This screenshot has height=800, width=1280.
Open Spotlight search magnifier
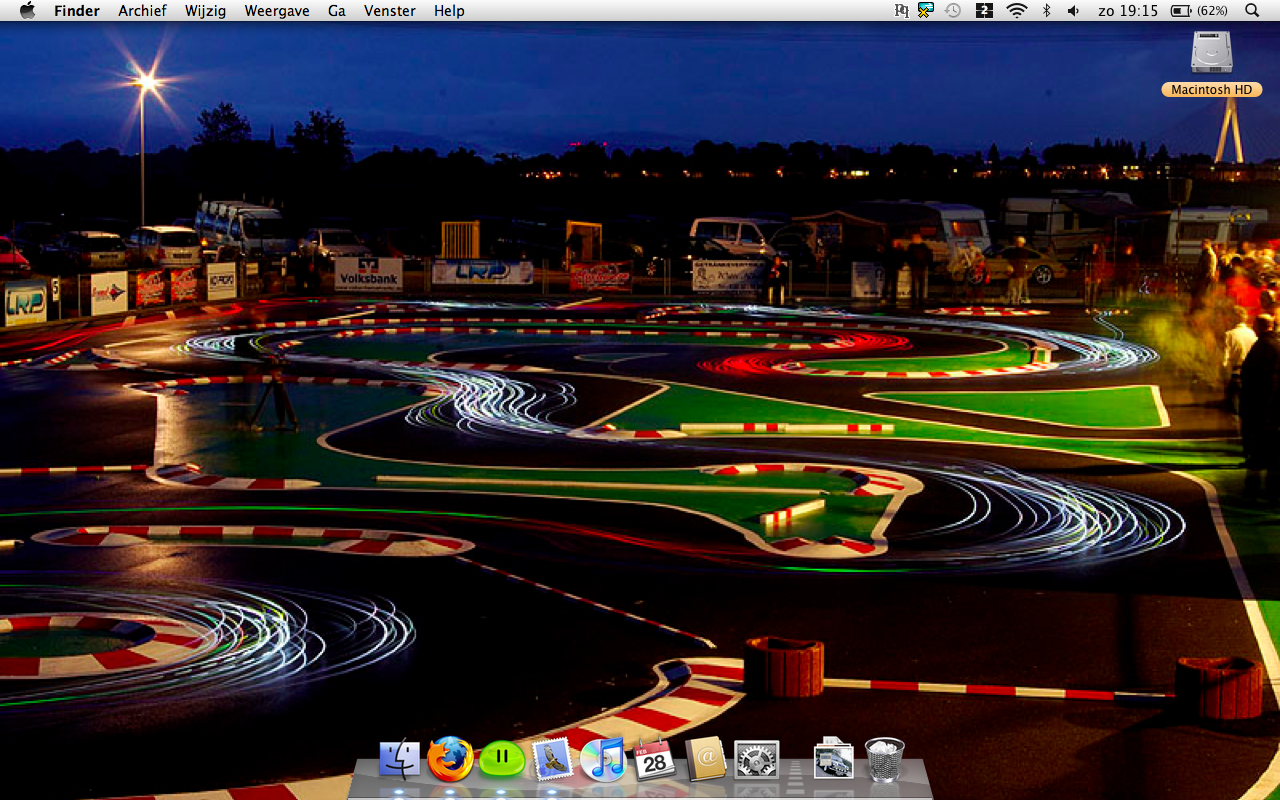coord(1252,11)
